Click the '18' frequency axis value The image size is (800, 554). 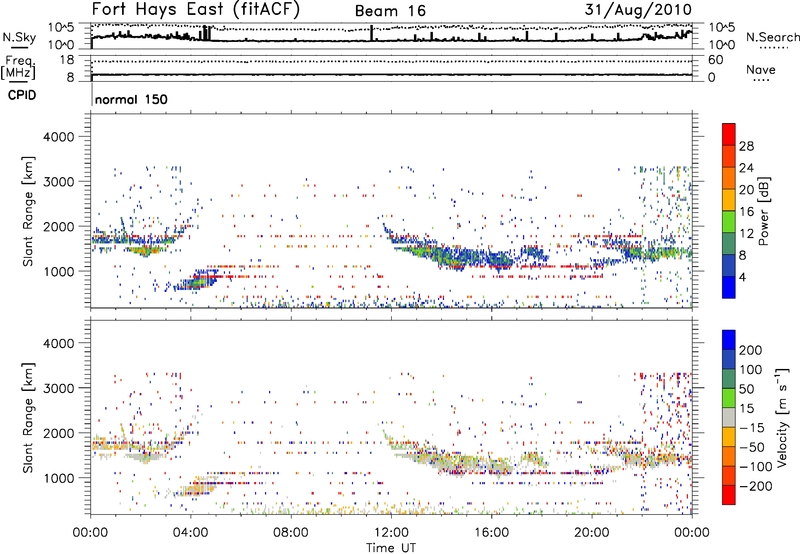tap(66, 60)
